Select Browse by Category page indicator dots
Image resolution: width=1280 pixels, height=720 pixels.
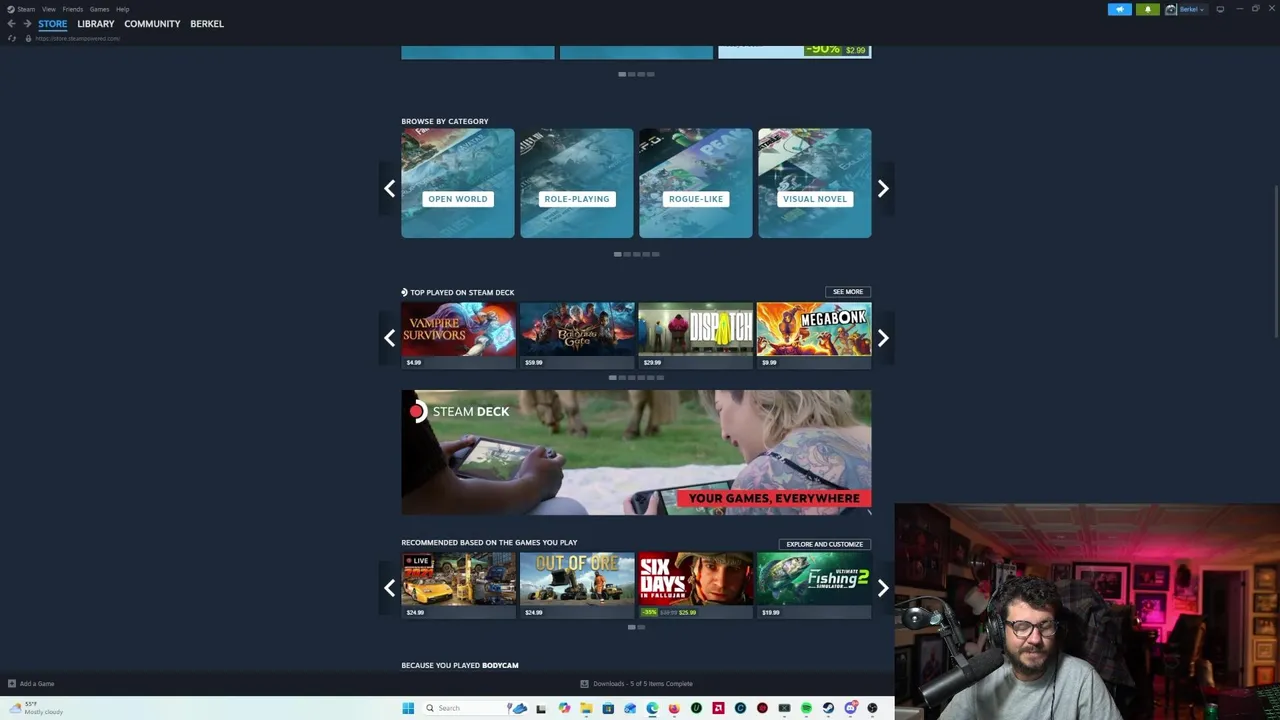click(x=636, y=254)
